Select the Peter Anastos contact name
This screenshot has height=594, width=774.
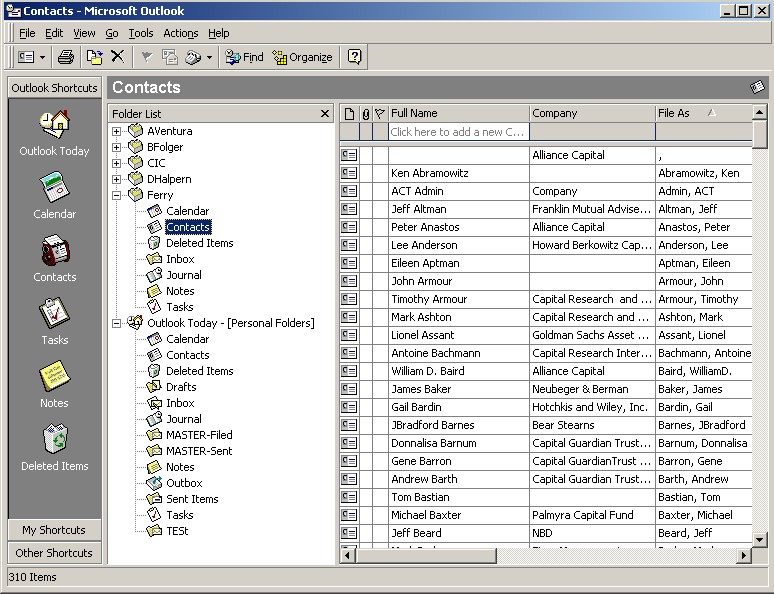(x=425, y=227)
